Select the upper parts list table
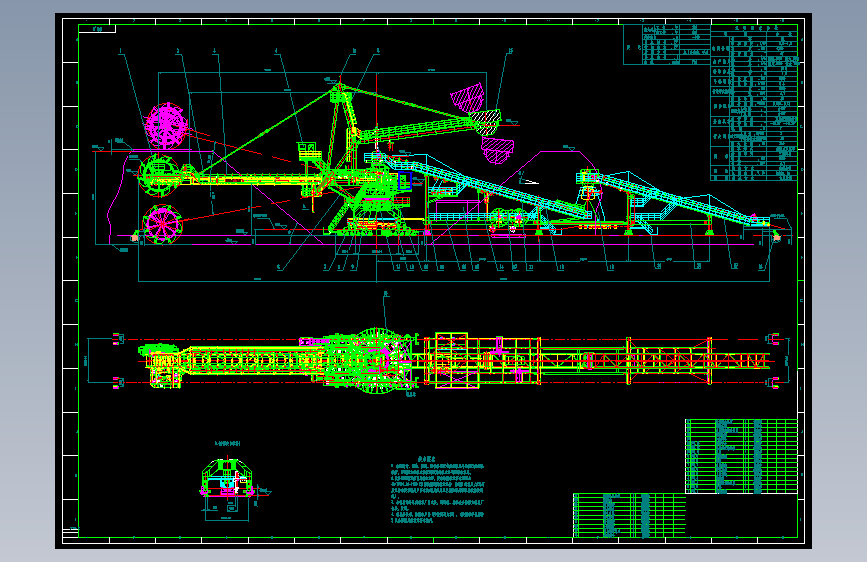 pos(741,456)
